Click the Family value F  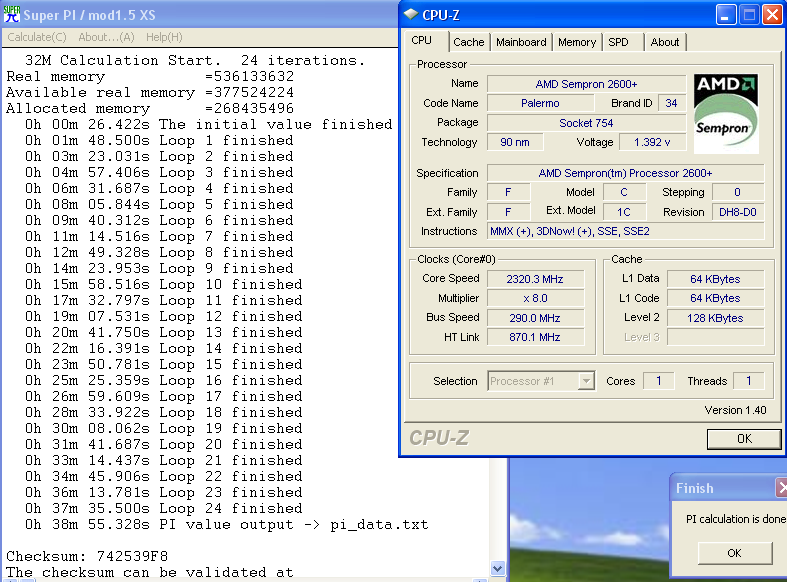click(x=508, y=192)
